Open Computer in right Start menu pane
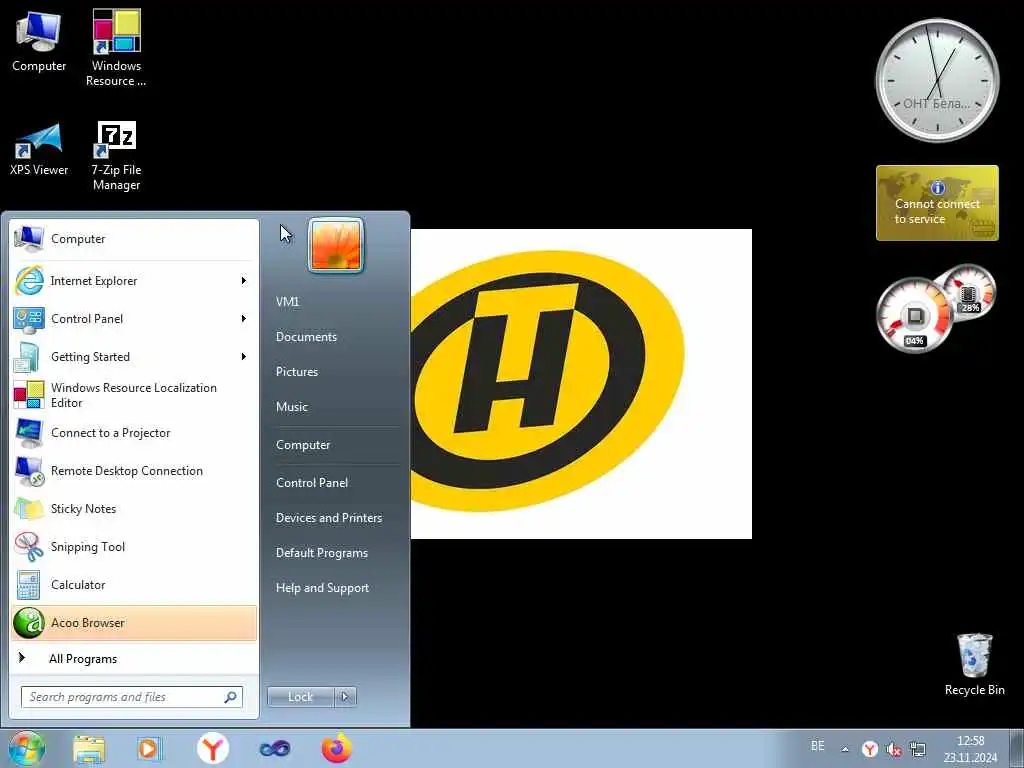The height and width of the screenshot is (768, 1024). click(303, 445)
